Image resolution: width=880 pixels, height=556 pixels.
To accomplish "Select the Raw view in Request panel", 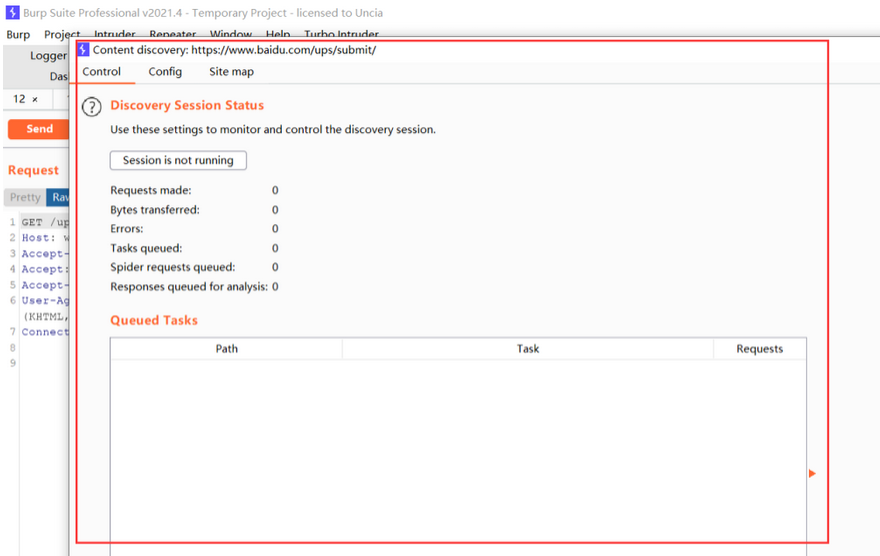I will pyautogui.click(x=58, y=197).
